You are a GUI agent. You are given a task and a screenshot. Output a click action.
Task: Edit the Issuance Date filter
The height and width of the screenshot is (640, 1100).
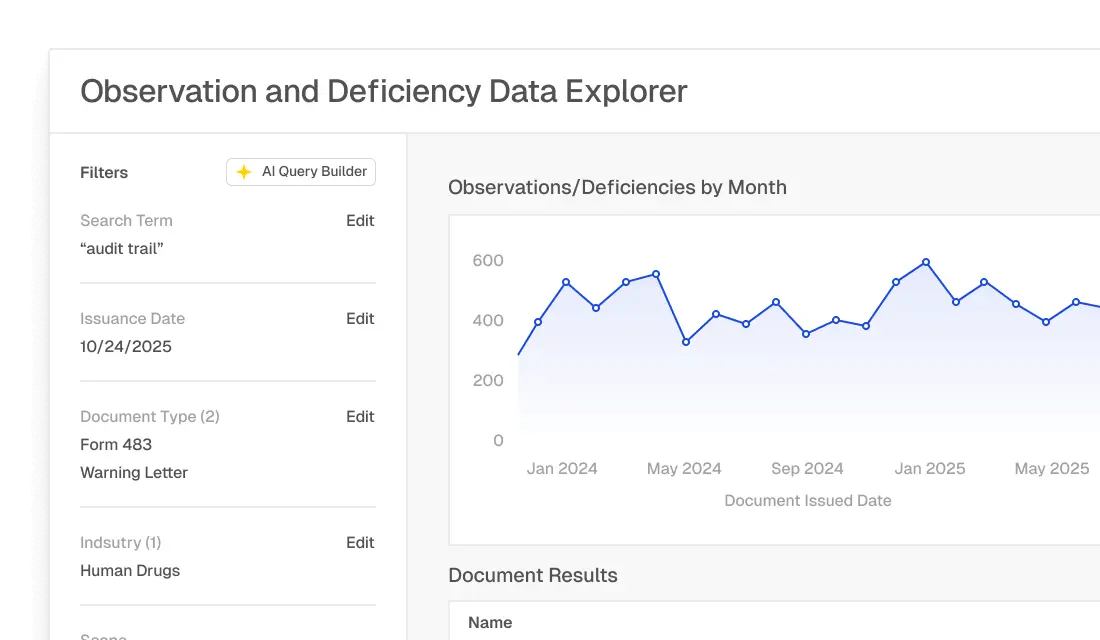[x=360, y=319]
